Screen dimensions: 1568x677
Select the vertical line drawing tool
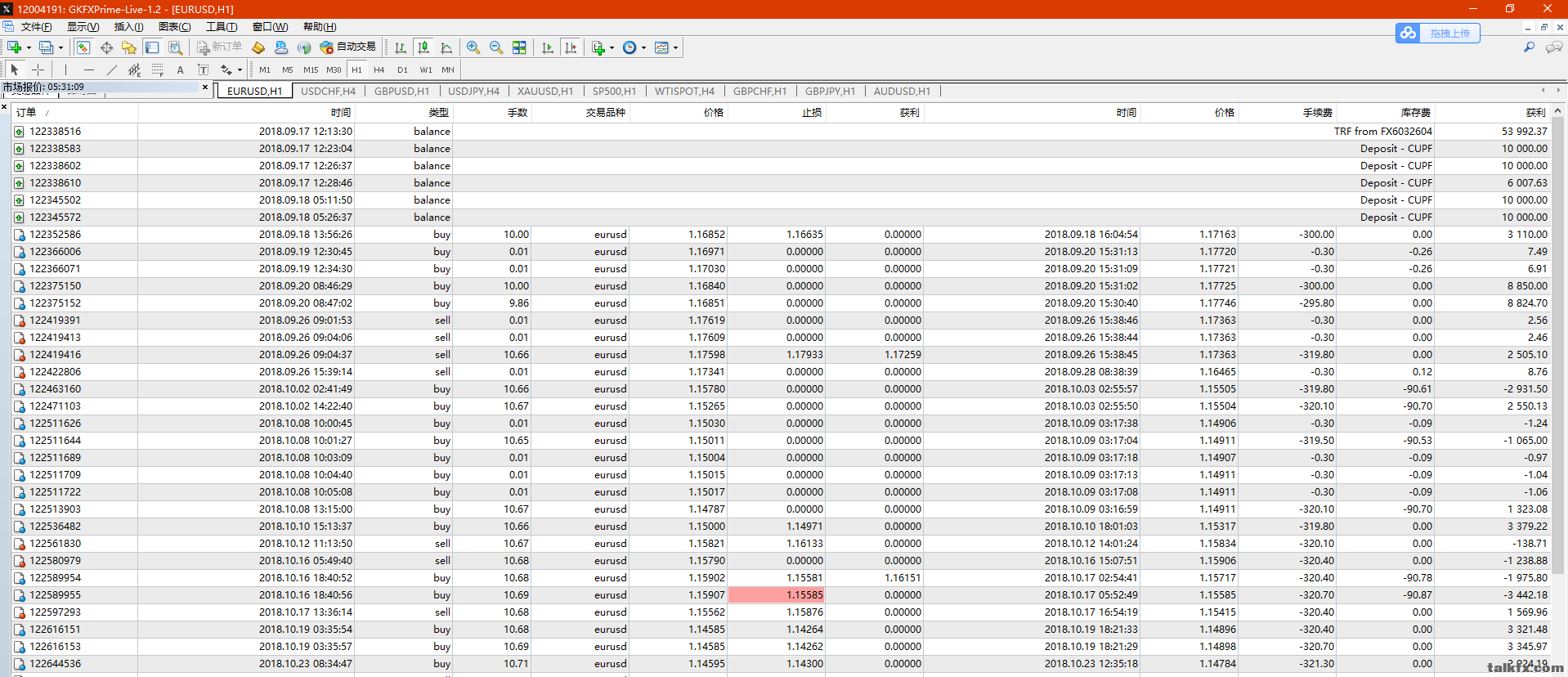click(66, 69)
